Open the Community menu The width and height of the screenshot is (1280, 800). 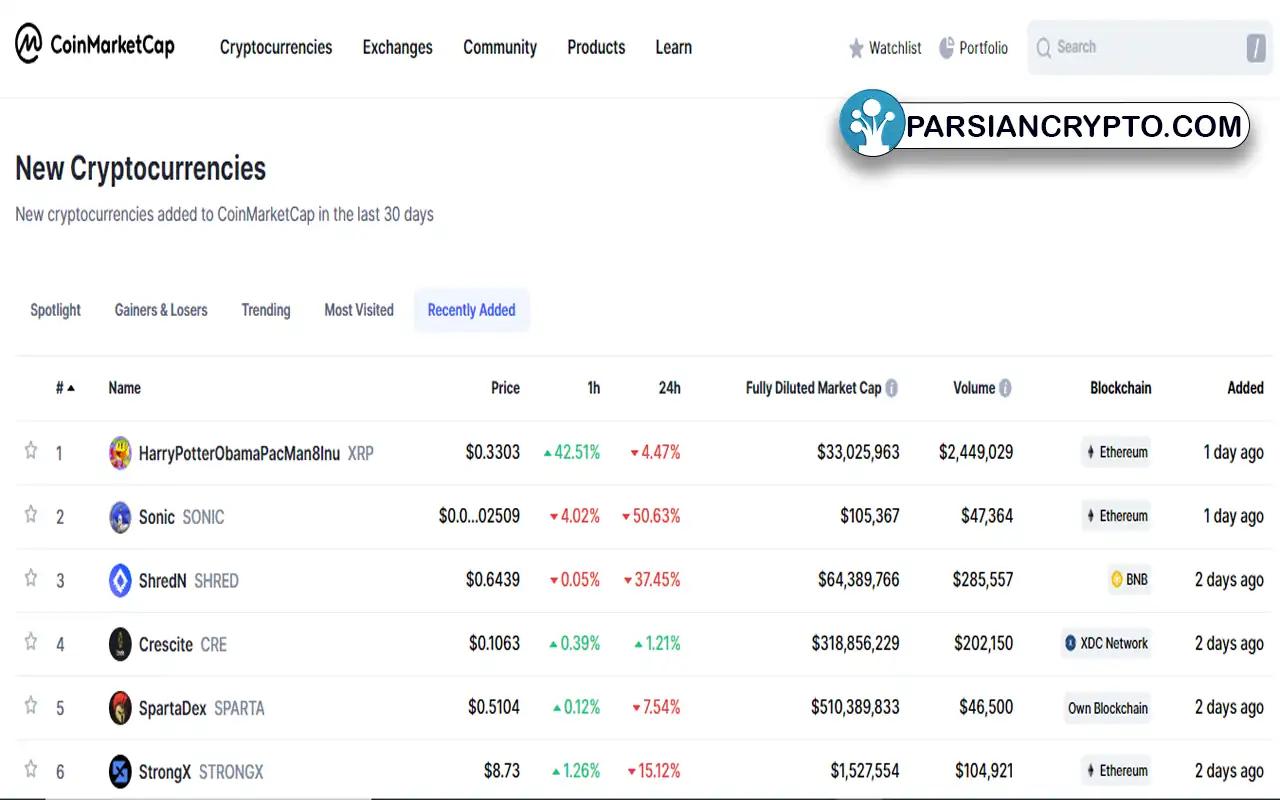pyautogui.click(x=500, y=47)
